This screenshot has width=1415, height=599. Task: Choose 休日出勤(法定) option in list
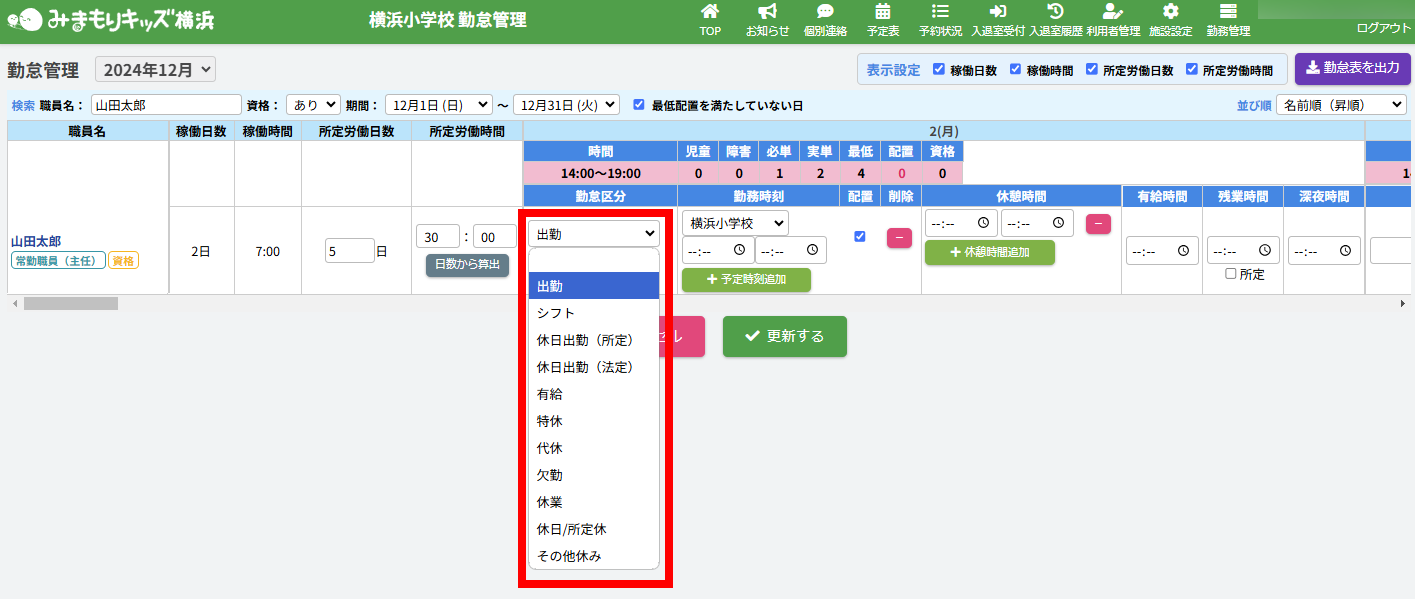585,367
